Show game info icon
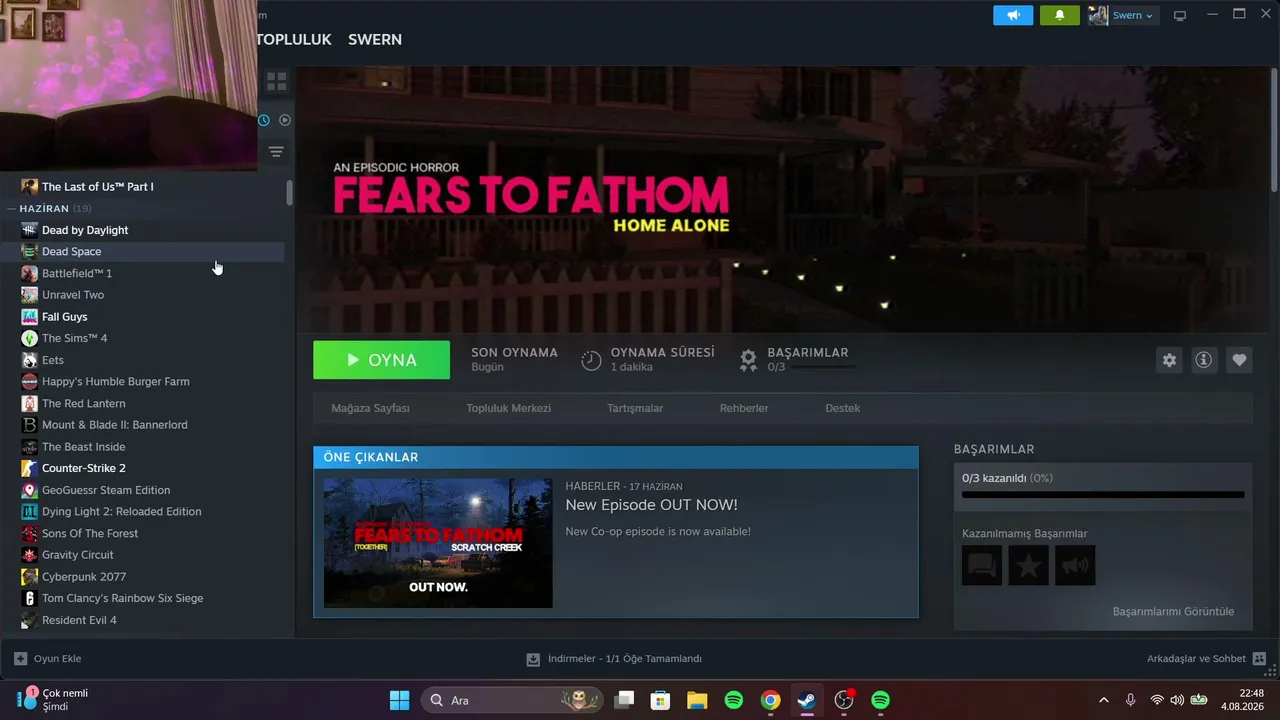This screenshot has width=1280, height=720. (x=1204, y=360)
